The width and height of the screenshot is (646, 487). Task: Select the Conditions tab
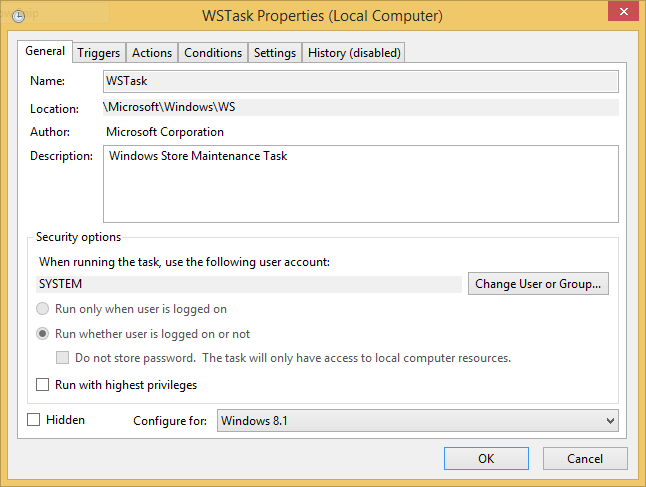[213, 53]
